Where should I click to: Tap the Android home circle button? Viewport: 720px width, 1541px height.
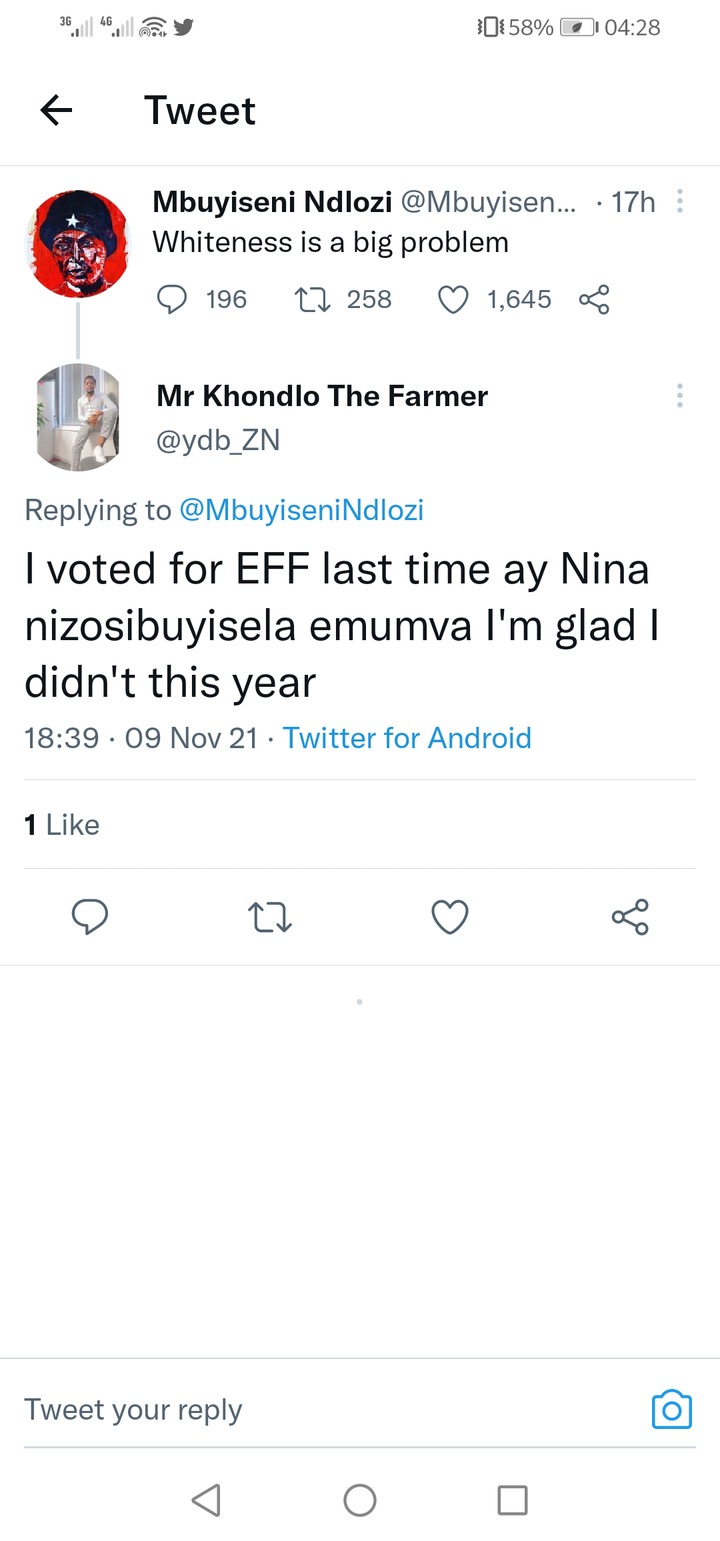coord(360,1499)
